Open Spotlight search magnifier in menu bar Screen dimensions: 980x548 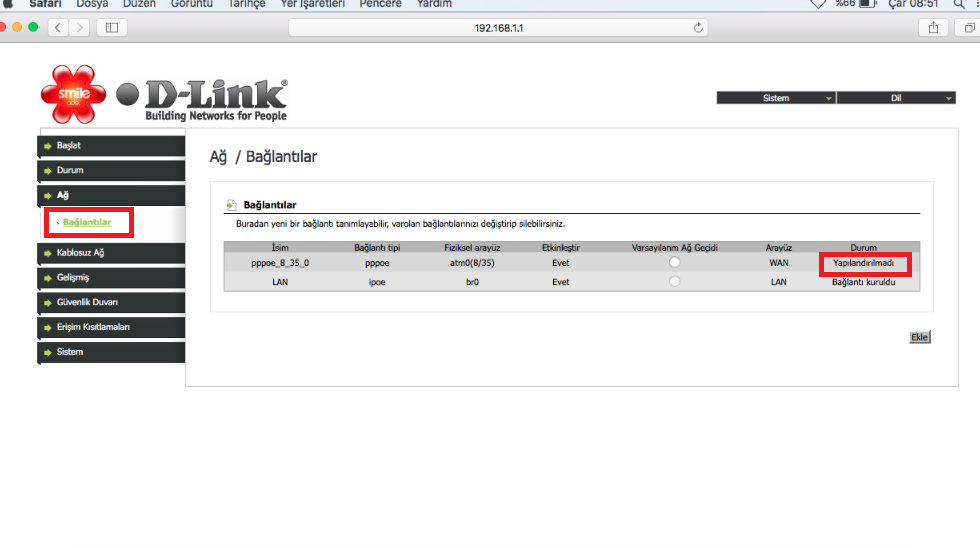tap(958, 4)
